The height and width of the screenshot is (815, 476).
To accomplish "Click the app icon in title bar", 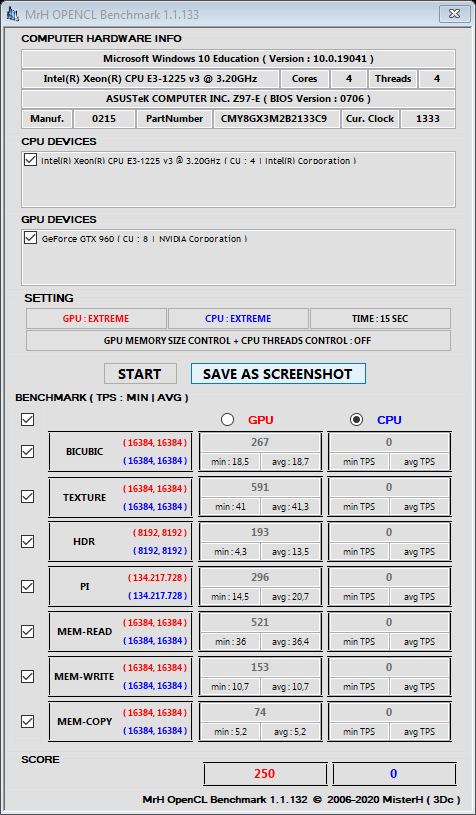I will coord(14,14).
